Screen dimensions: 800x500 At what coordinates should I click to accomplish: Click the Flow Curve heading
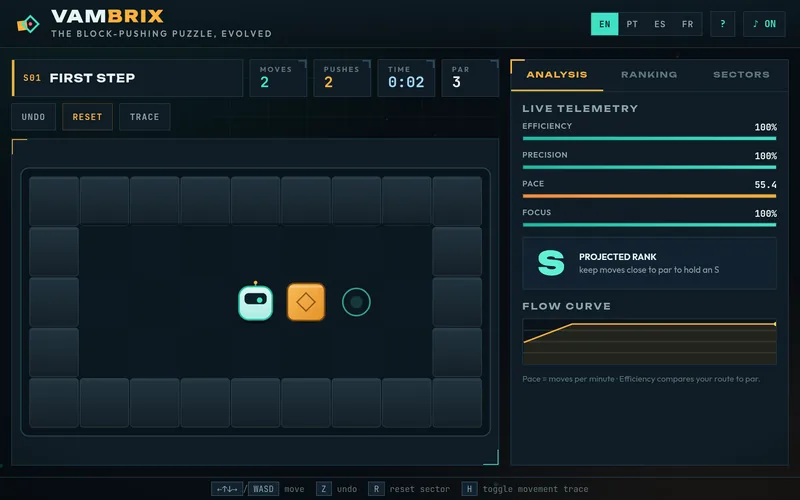tap(566, 306)
